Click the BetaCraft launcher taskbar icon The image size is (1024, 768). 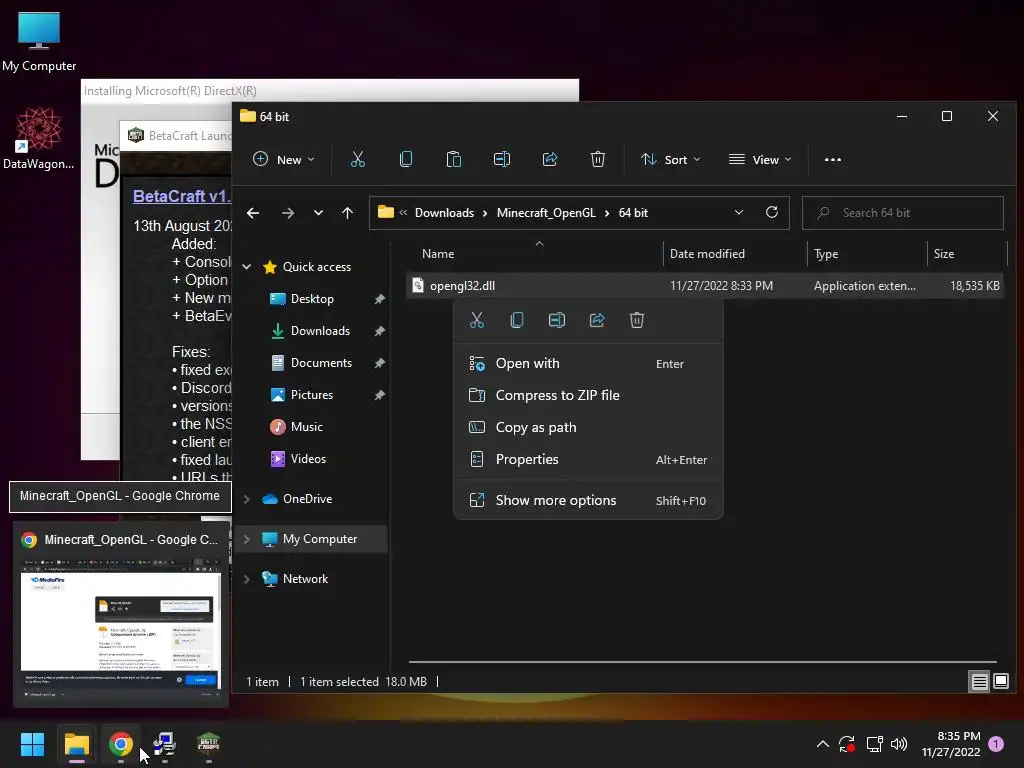[x=208, y=744]
